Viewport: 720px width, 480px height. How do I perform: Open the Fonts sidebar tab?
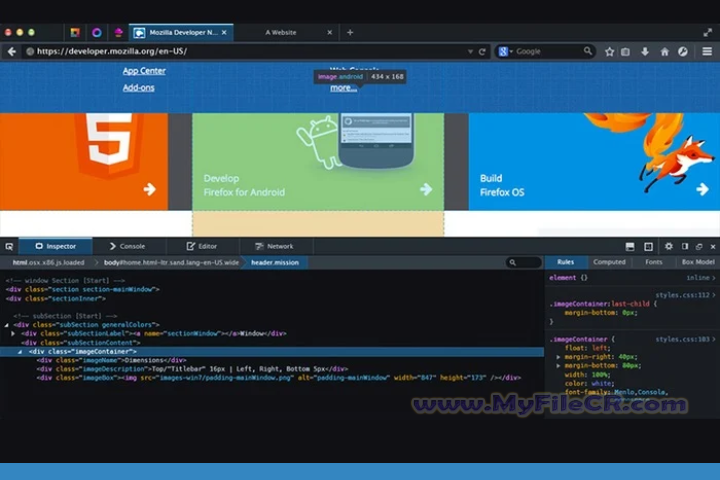coord(653,262)
